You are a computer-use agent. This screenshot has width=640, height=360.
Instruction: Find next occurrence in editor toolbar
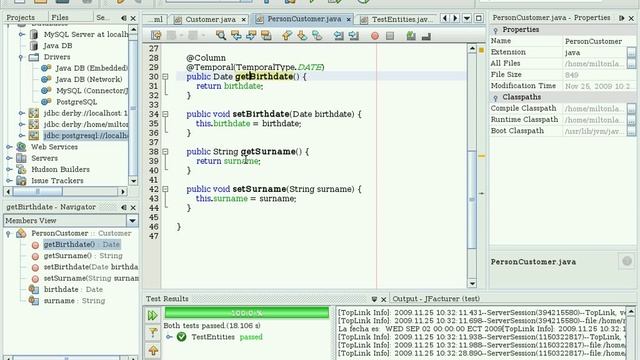[x=251, y=36]
